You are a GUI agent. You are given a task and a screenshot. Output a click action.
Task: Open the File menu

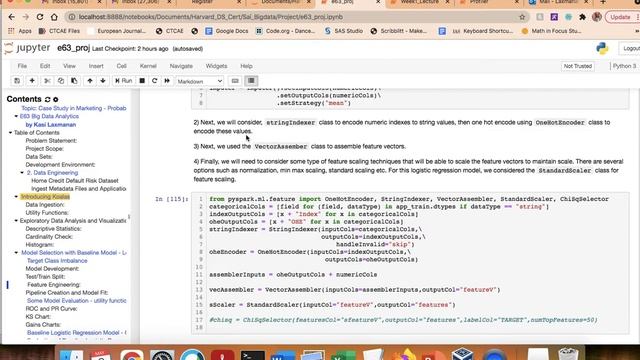[x=22, y=66]
